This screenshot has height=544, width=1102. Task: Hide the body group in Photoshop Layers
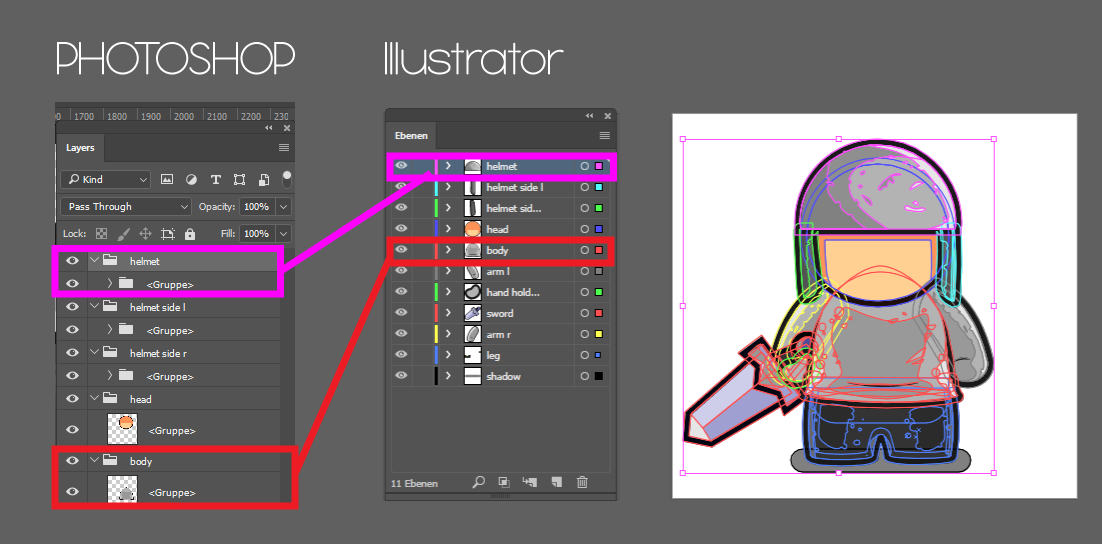point(72,461)
